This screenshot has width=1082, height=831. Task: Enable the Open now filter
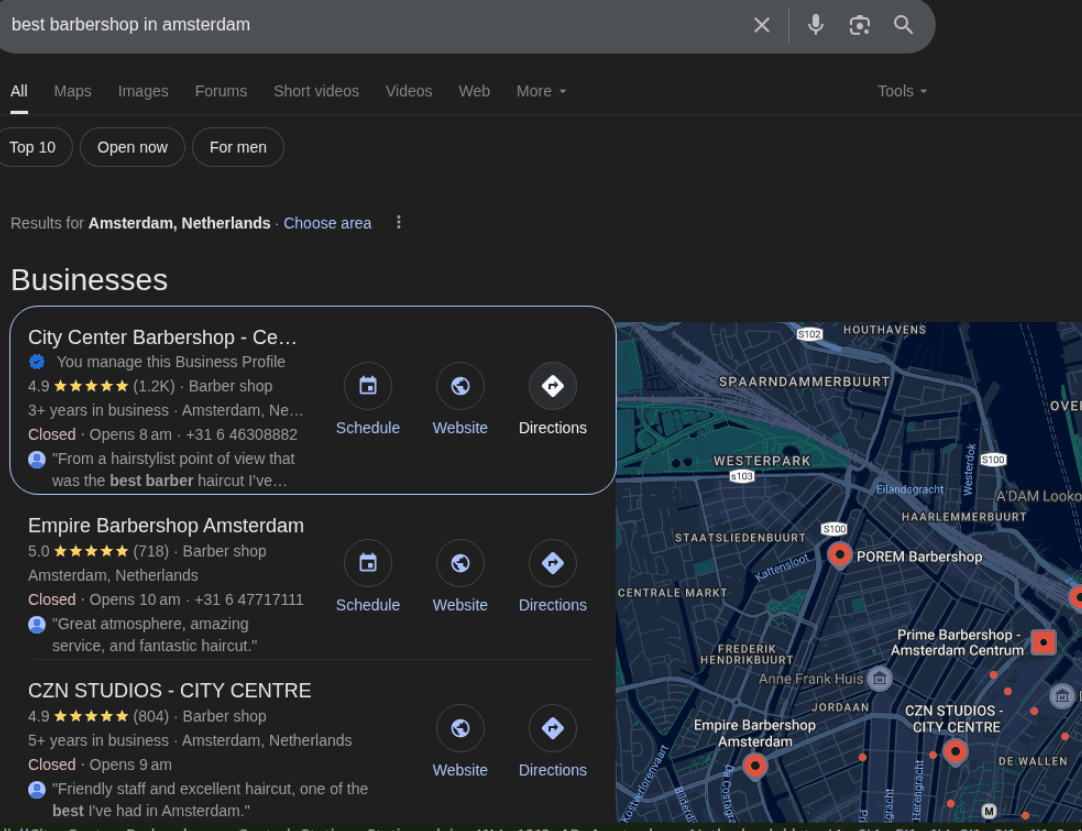coord(132,147)
